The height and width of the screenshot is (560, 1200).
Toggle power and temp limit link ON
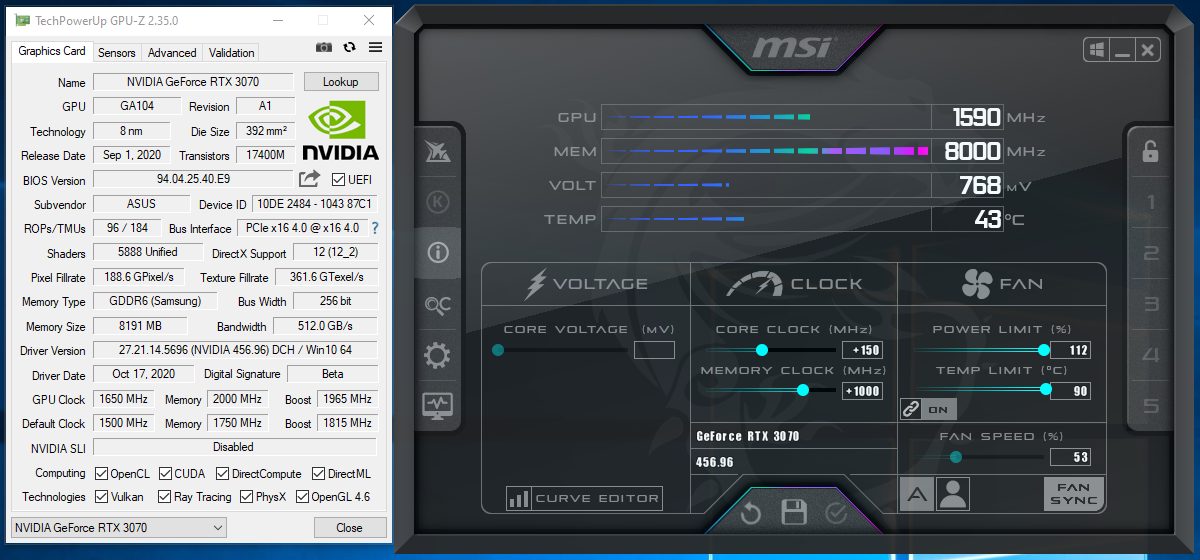click(928, 409)
